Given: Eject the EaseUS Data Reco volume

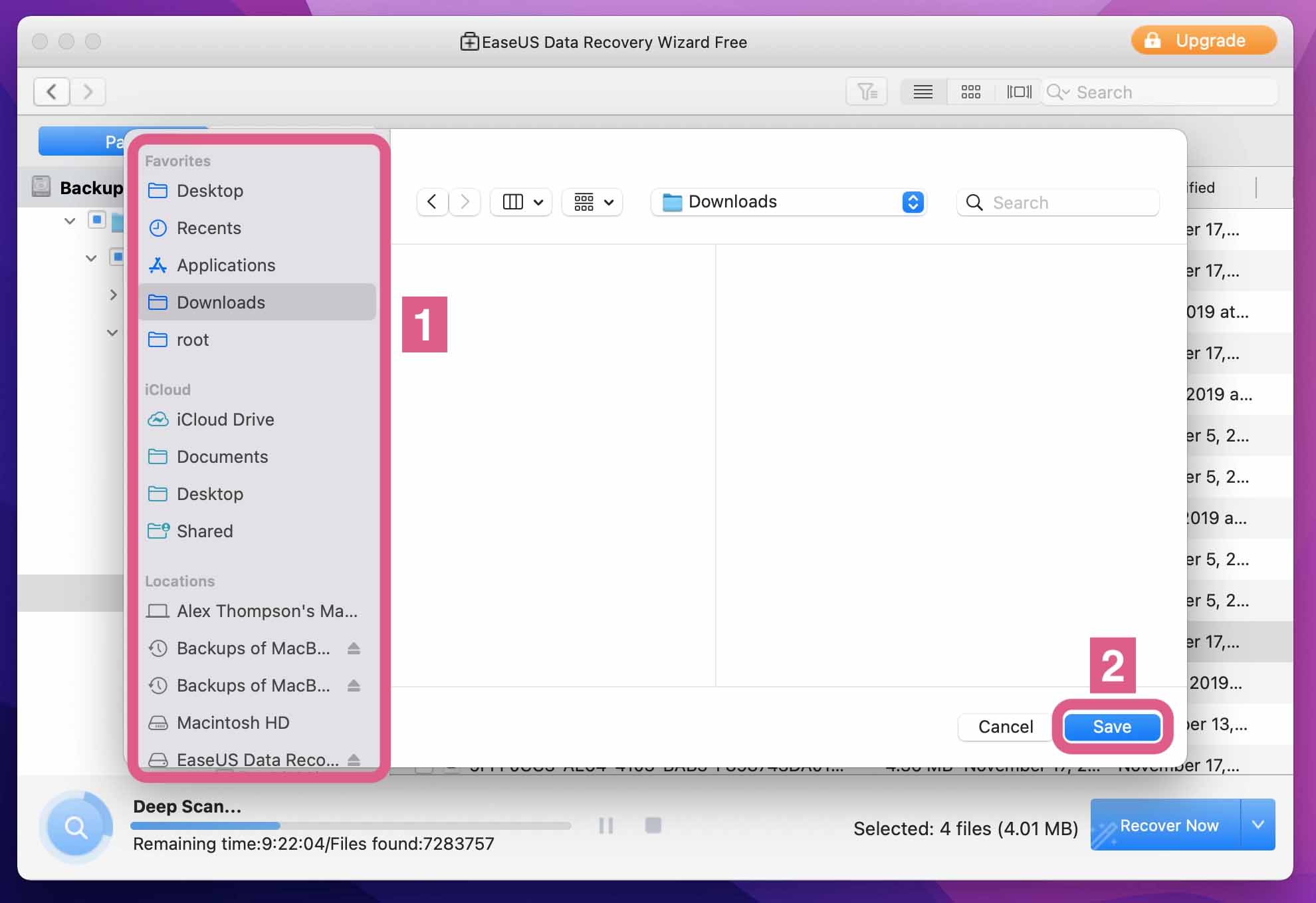Looking at the screenshot, I should click(354, 759).
